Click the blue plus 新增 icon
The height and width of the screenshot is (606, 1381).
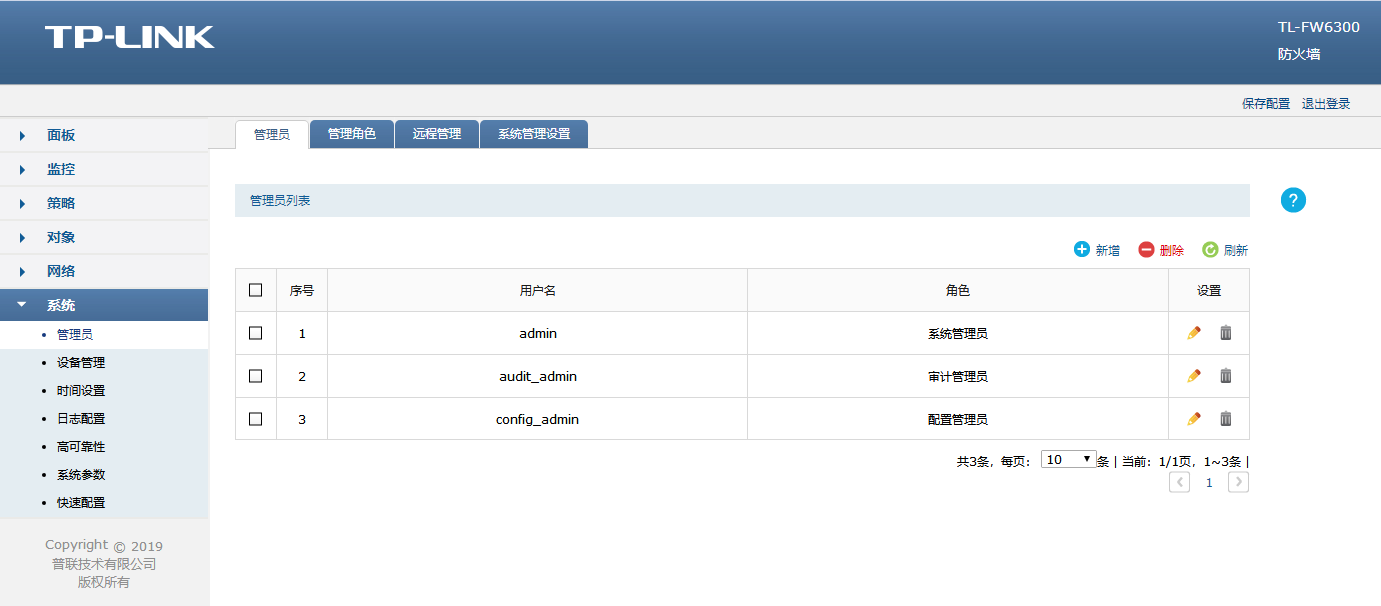(x=1081, y=250)
